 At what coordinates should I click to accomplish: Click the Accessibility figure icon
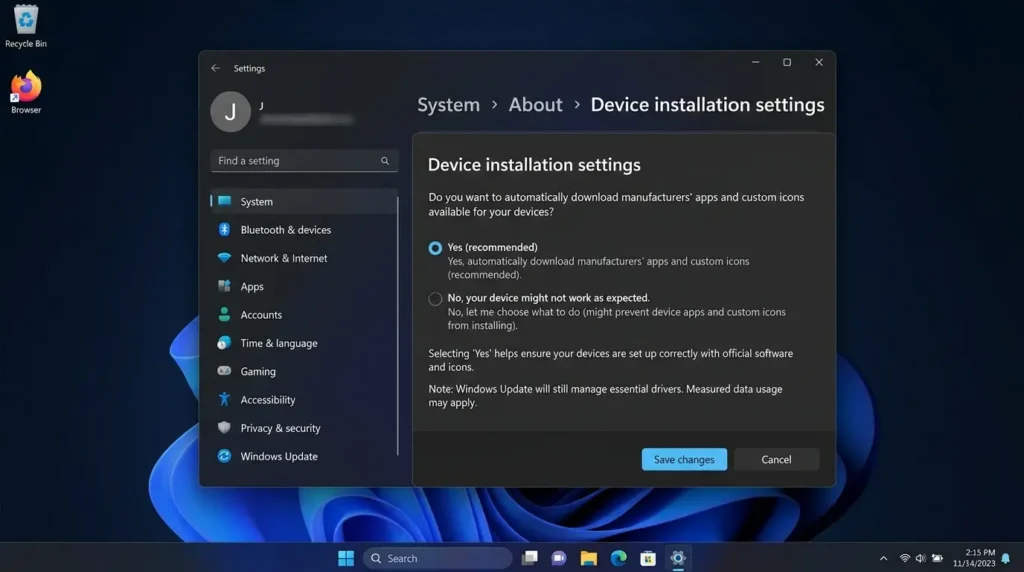click(x=224, y=399)
